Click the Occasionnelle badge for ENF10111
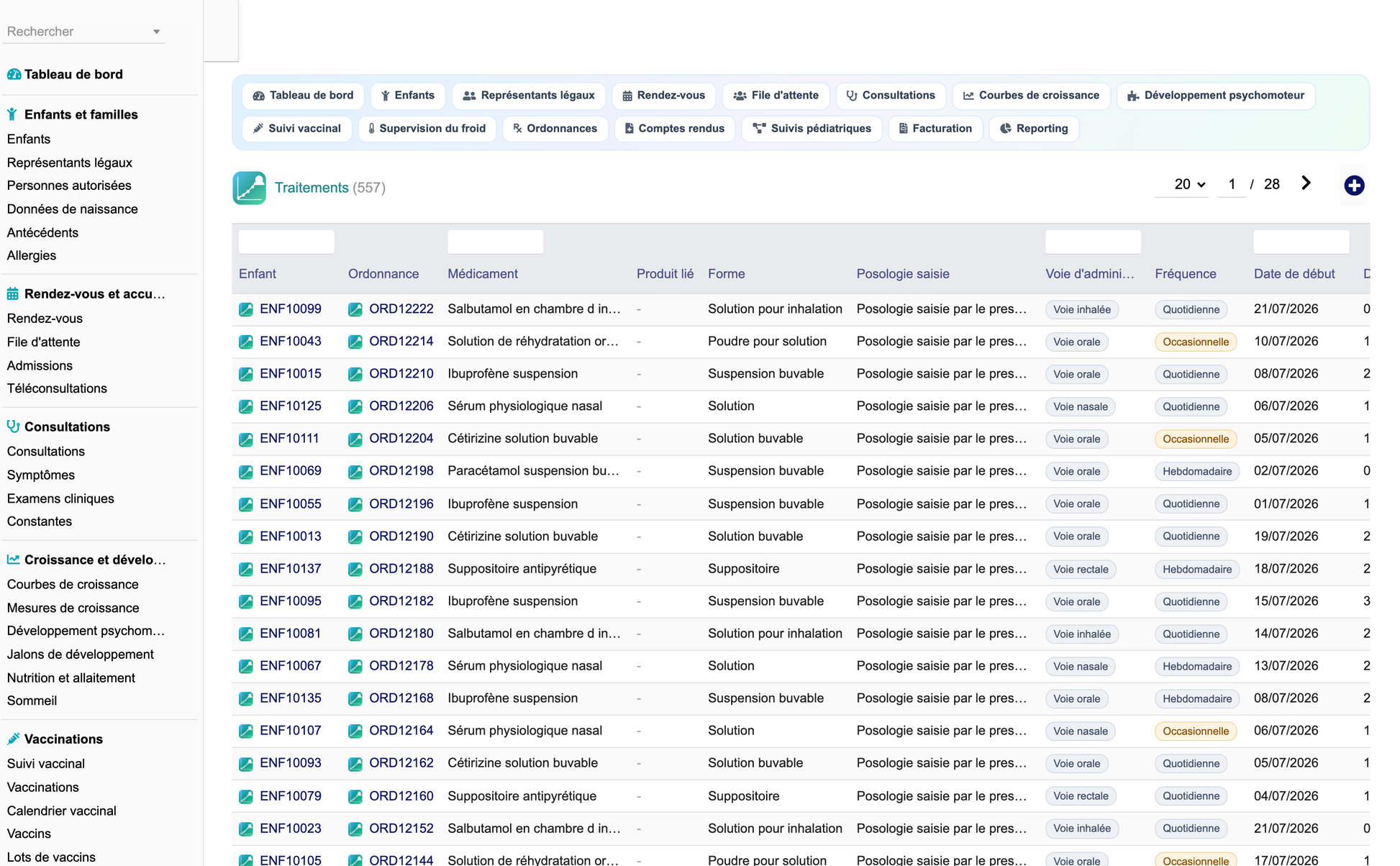 pyautogui.click(x=1196, y=439)
